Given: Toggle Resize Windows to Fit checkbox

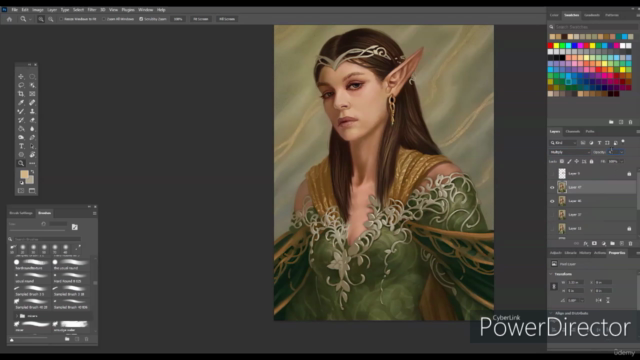Looking at the screenshot, I should click(x=61, y=19).
